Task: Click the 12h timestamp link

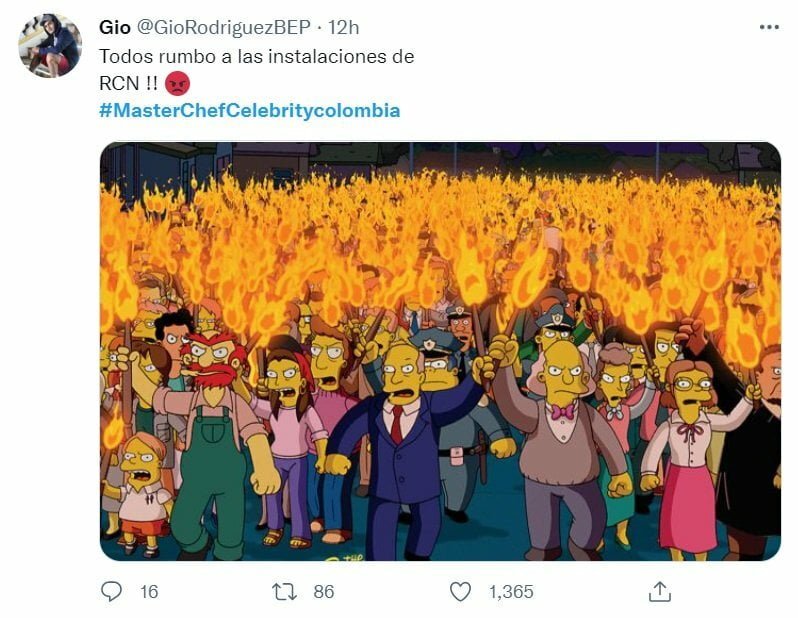Action: pos(343,27)
